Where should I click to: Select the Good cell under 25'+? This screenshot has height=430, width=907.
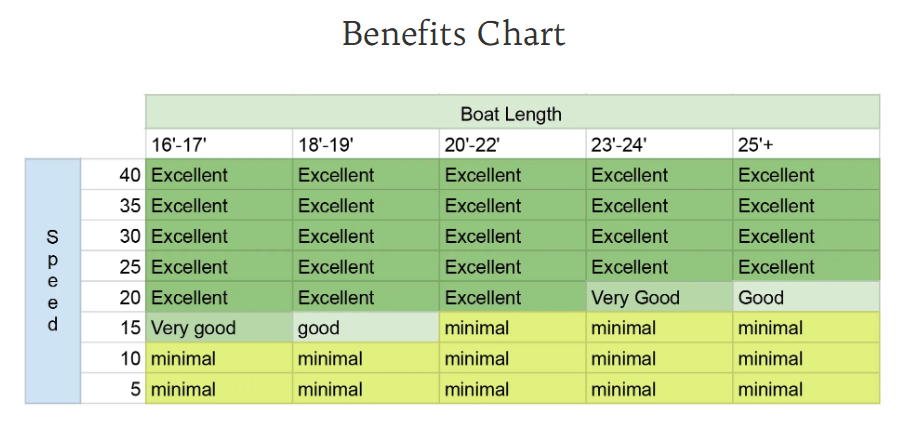click(x=806, y=297)
